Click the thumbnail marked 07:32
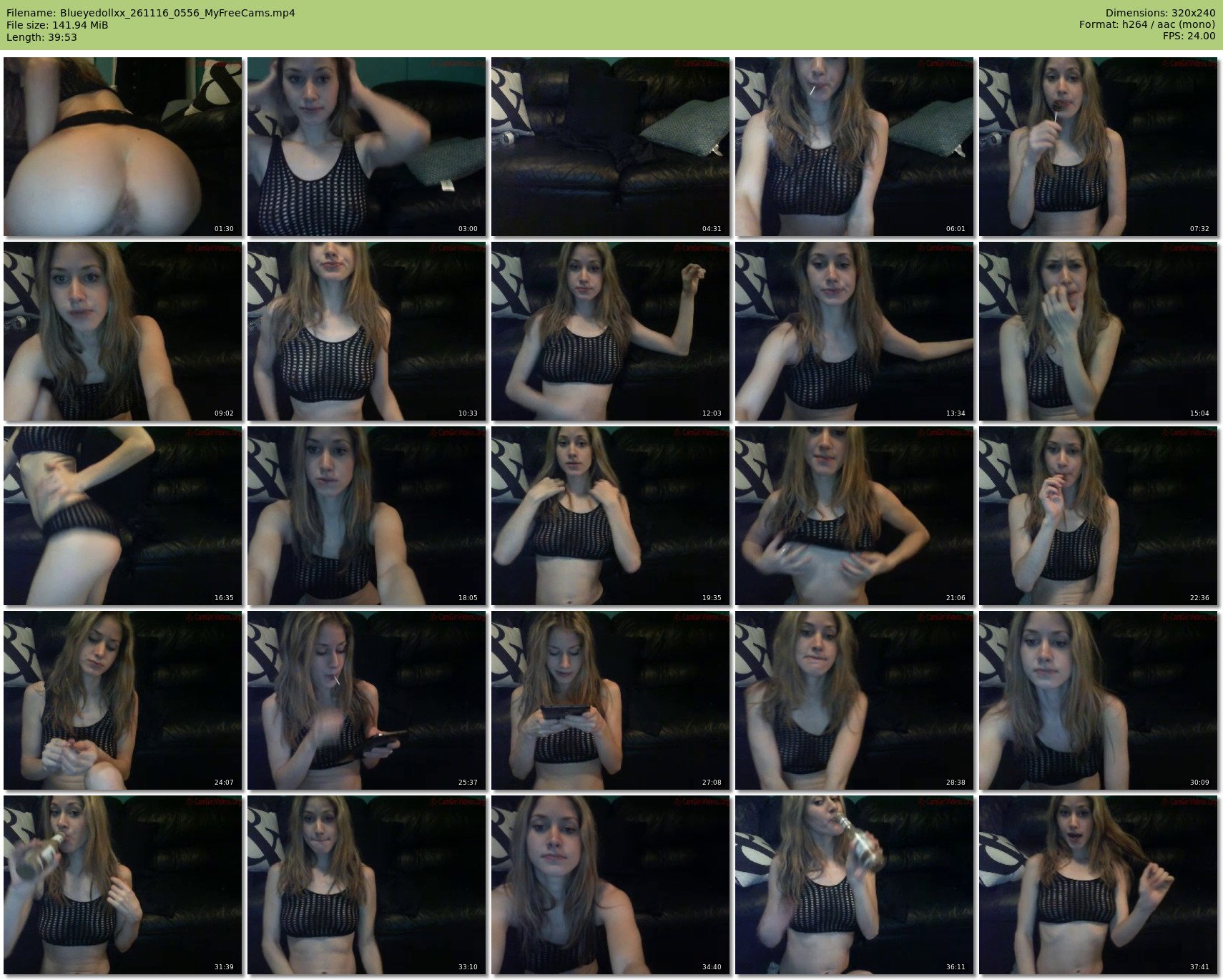Image resolution: width=1223 pixels, height=980 pixels. pyautogui.click(x=1098, y=147)
